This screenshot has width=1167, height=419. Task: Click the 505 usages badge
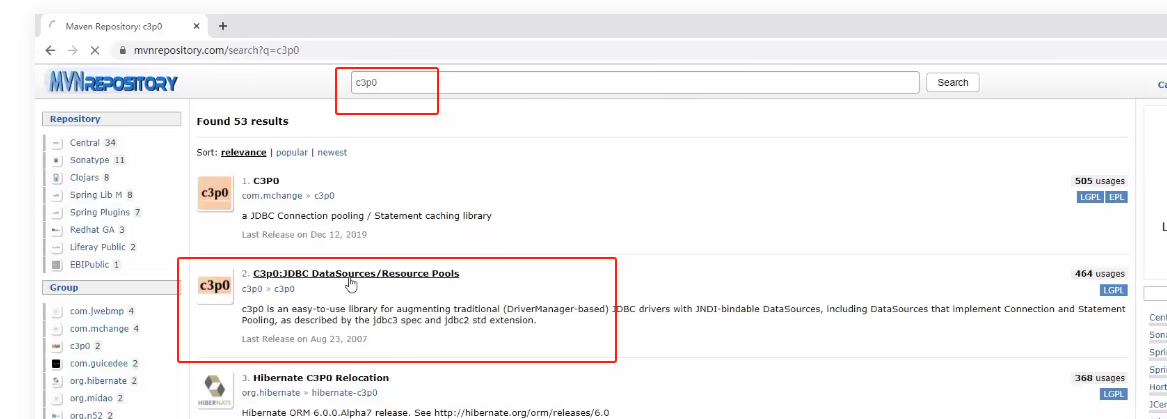[x=1099, y=181]
